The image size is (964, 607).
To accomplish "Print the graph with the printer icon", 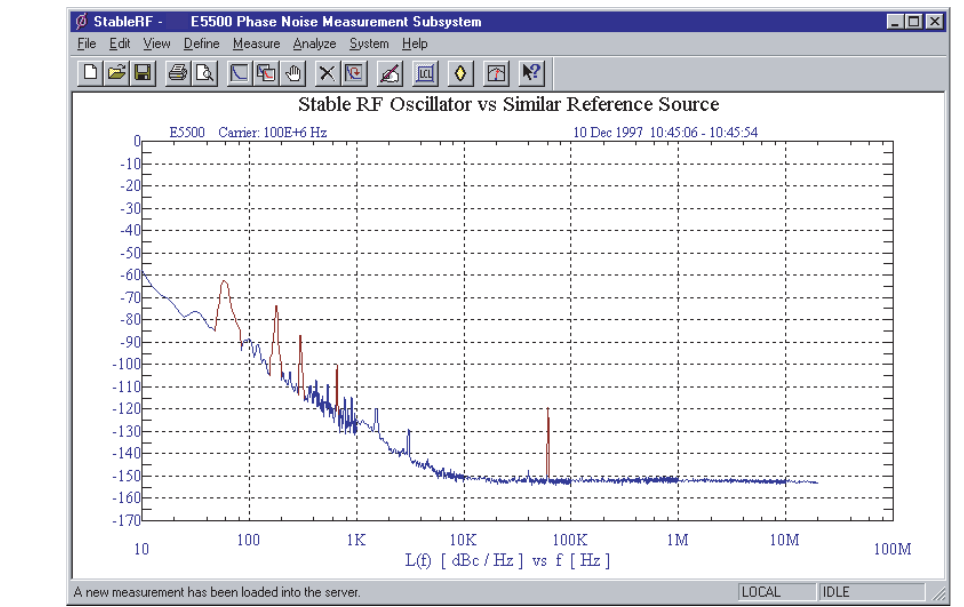I will [x=178, y=72].
